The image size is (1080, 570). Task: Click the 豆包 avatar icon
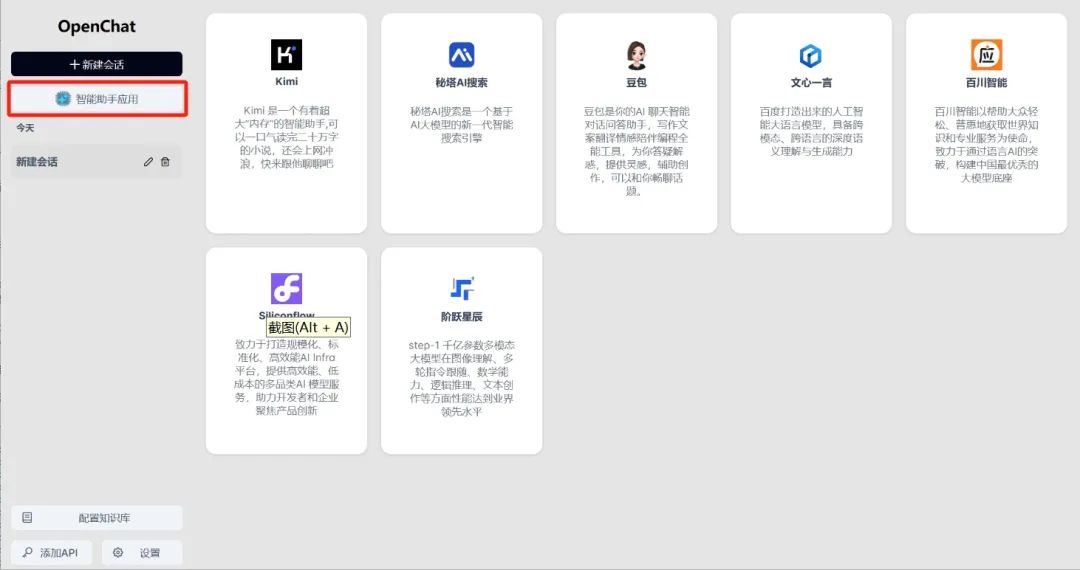(636, 54)
